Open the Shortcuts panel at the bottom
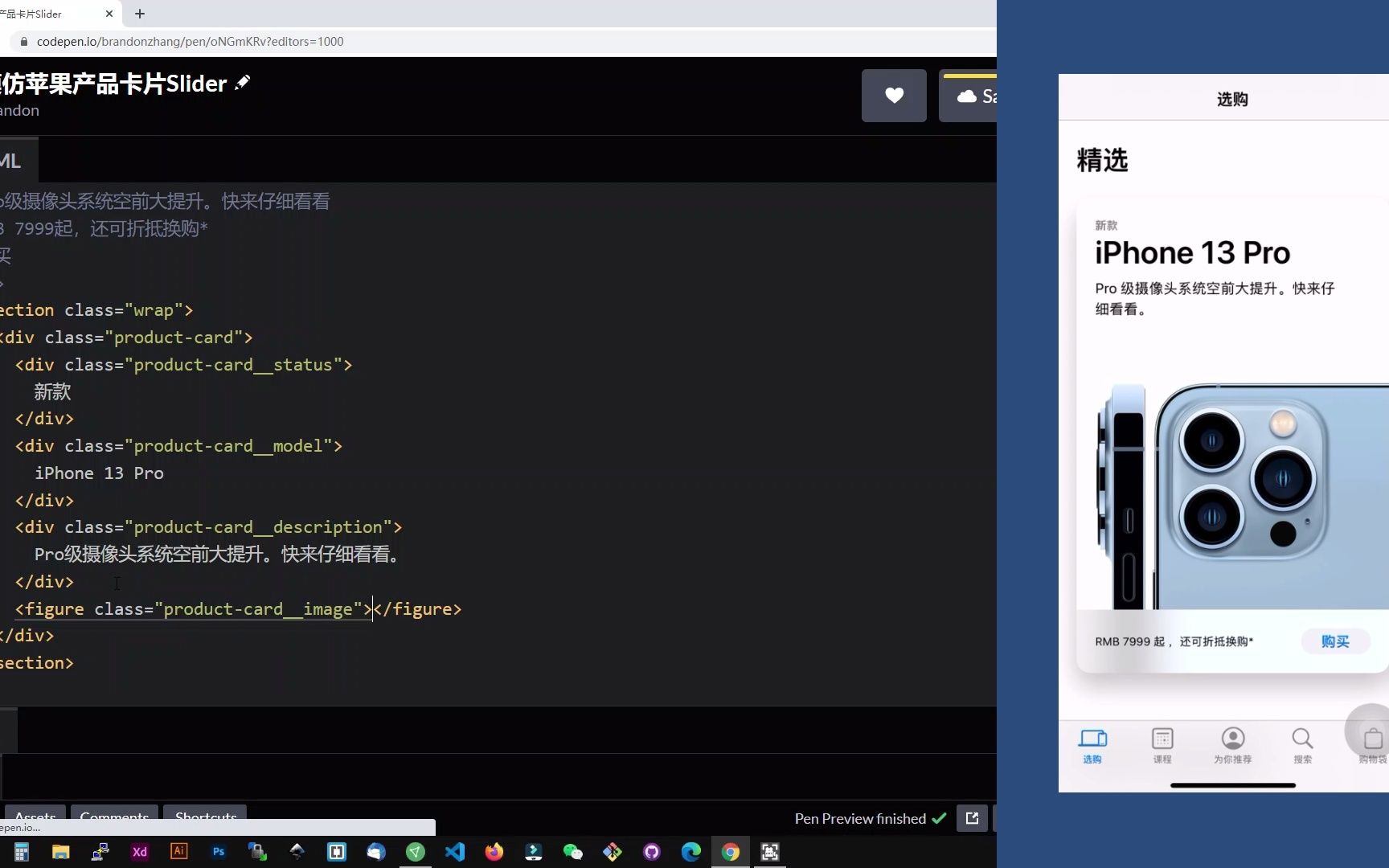The image size is (1389, 868). point(205,817)
